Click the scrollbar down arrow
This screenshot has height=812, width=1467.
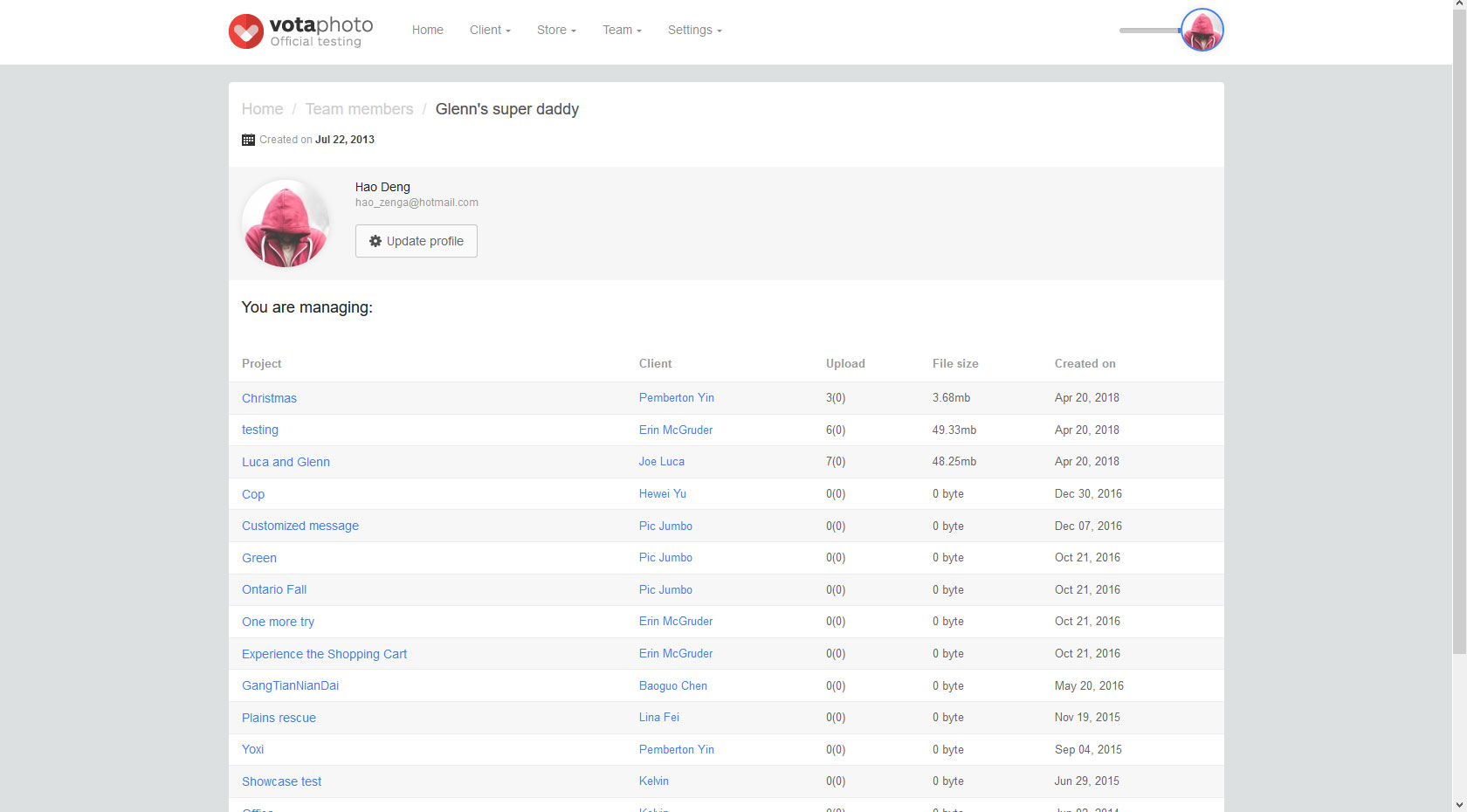(x=1459, y=805)
